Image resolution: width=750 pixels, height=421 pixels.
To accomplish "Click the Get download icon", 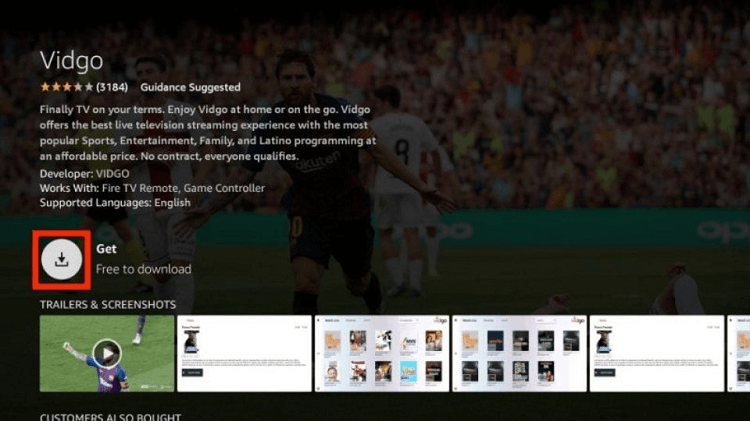I will click(x=62, y=259).
